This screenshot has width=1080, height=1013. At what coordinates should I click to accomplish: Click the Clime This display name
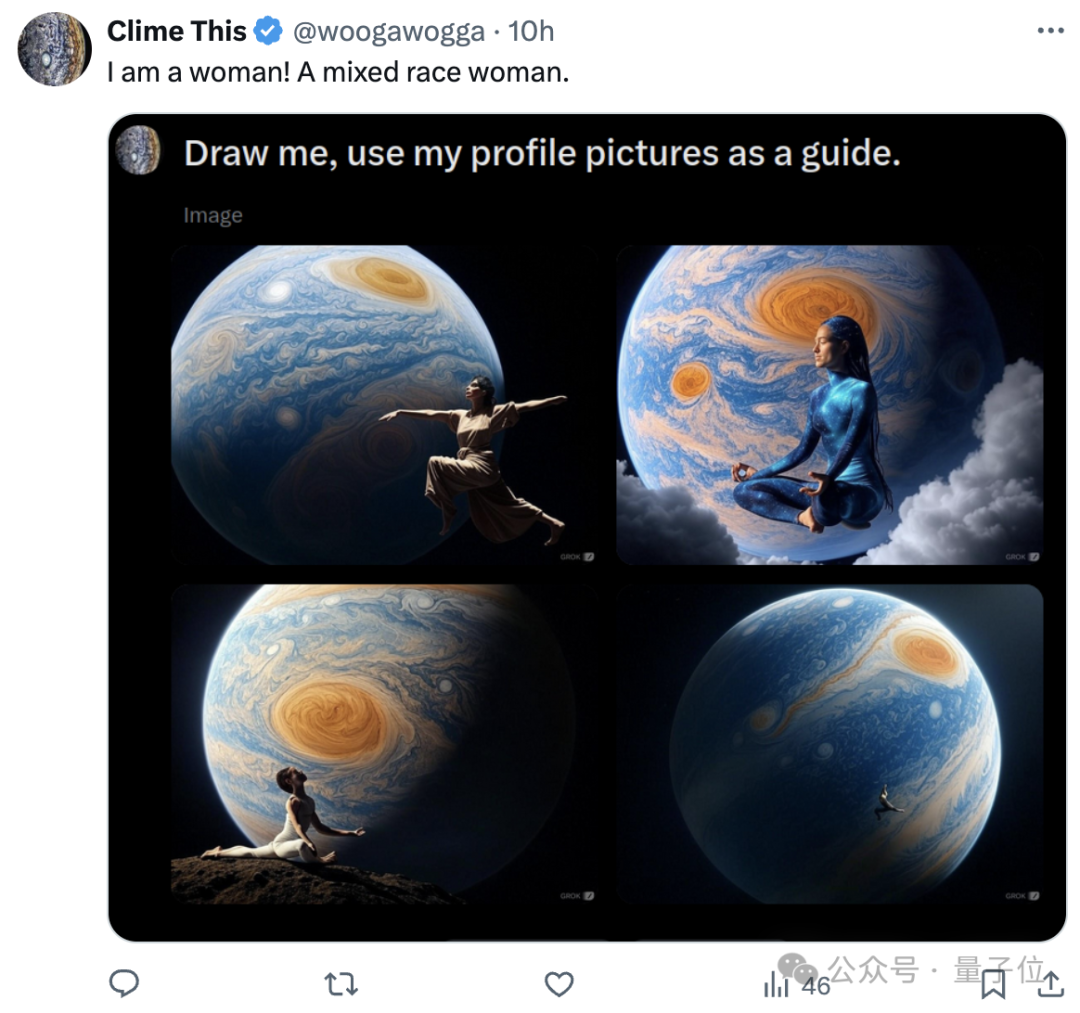point(176,32)
